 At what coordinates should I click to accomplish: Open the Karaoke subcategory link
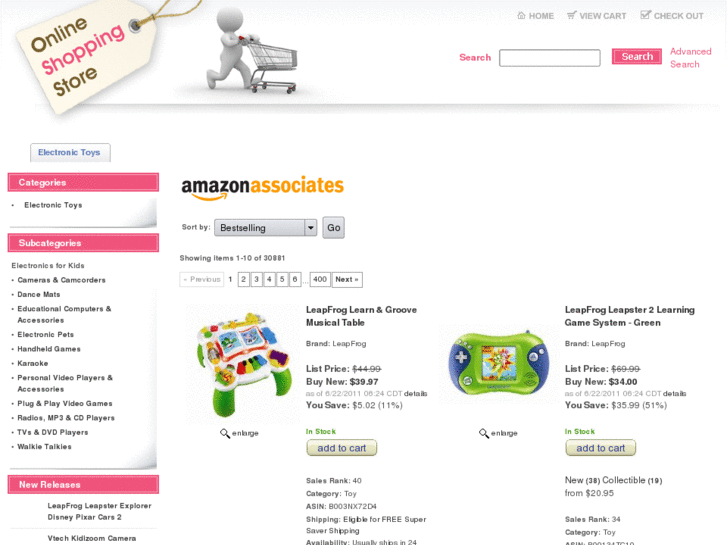pyautogui.click(x=32, y=363)
